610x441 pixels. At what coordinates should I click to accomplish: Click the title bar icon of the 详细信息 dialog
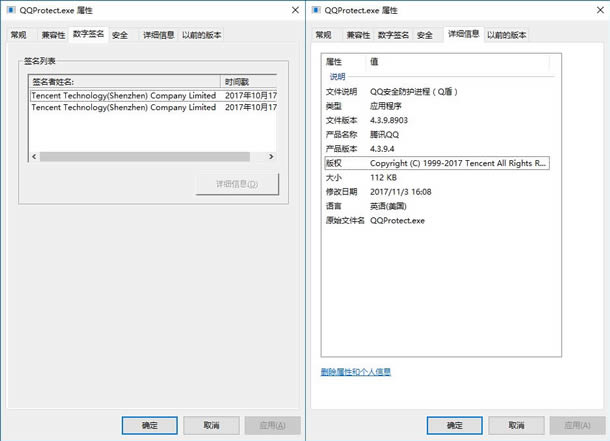pyautogui.click(x=317, y=10)
